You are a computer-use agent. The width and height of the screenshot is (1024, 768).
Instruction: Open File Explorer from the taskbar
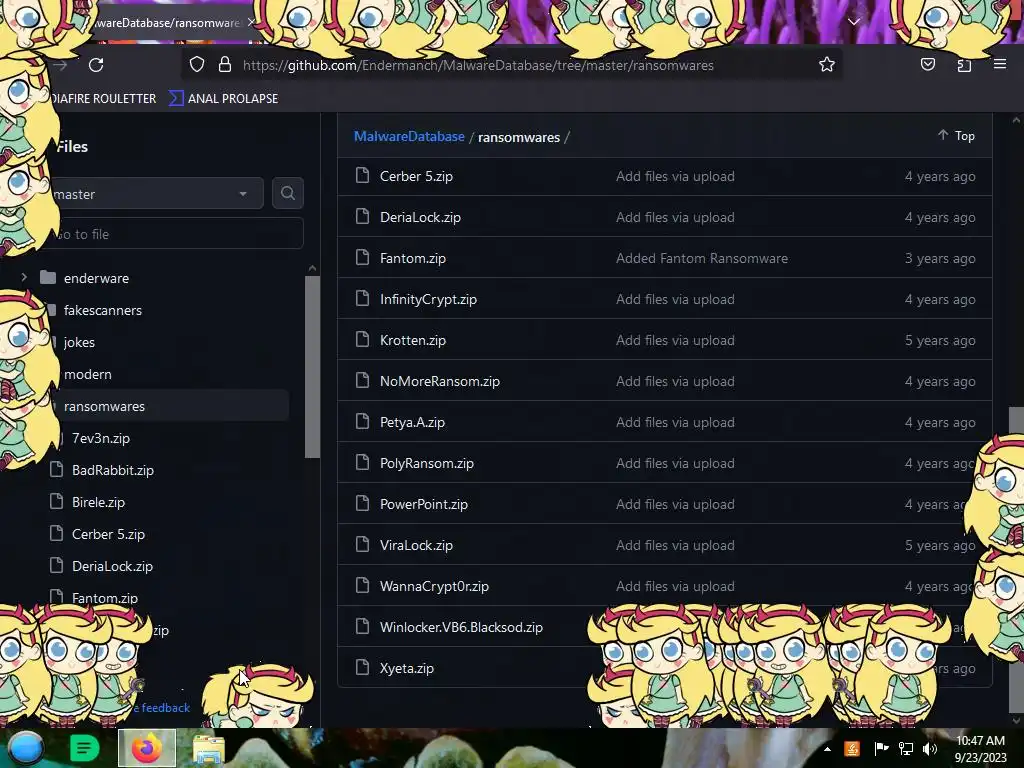coord(208,749)
